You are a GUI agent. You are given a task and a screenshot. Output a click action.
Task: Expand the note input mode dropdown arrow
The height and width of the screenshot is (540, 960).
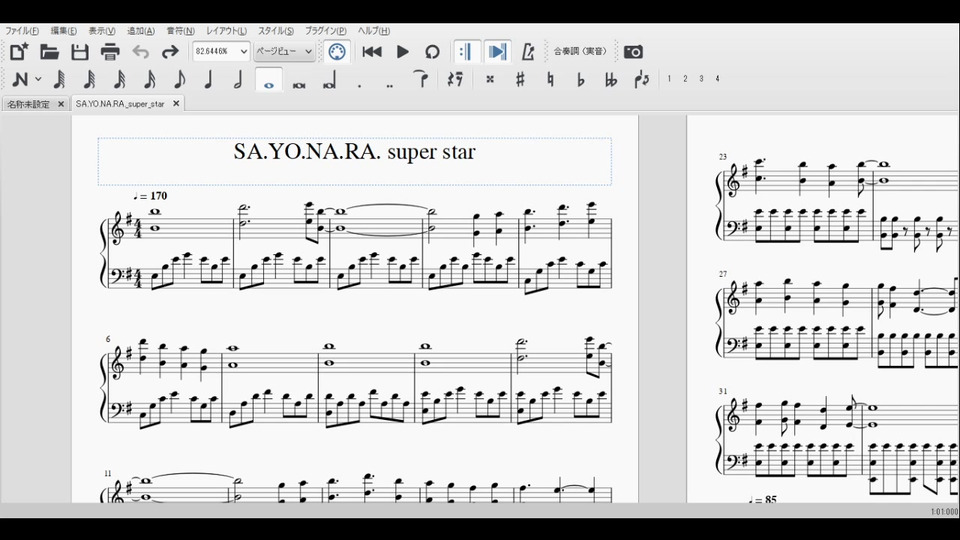[38, 79]
